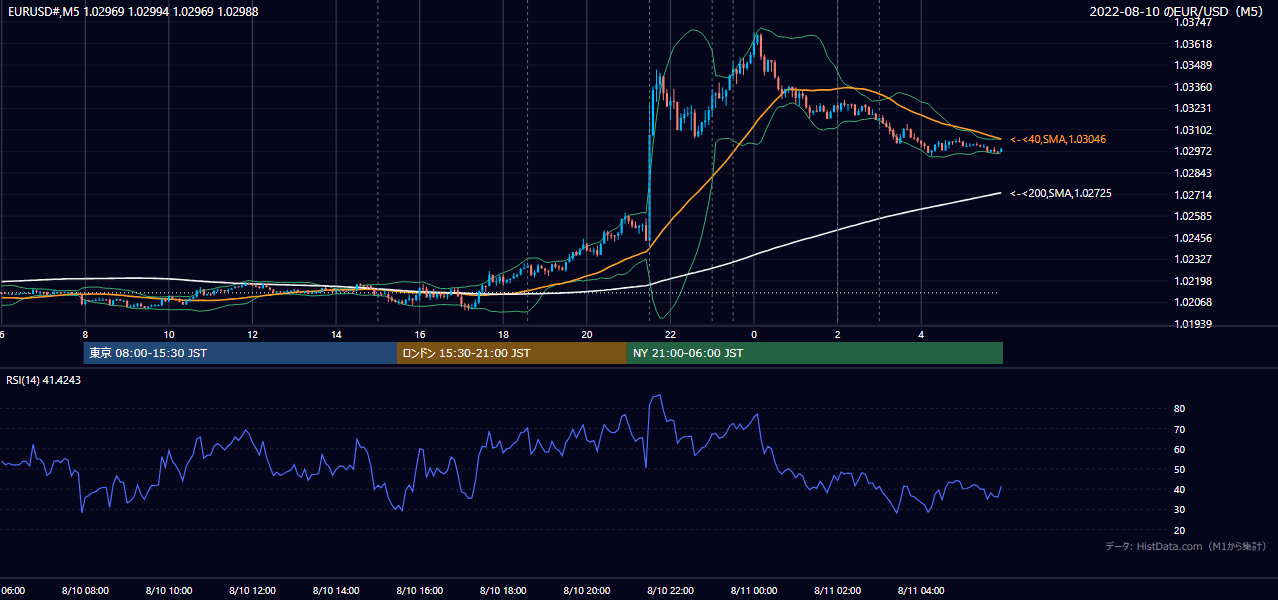Click price axis value 1.02843

1194,173
